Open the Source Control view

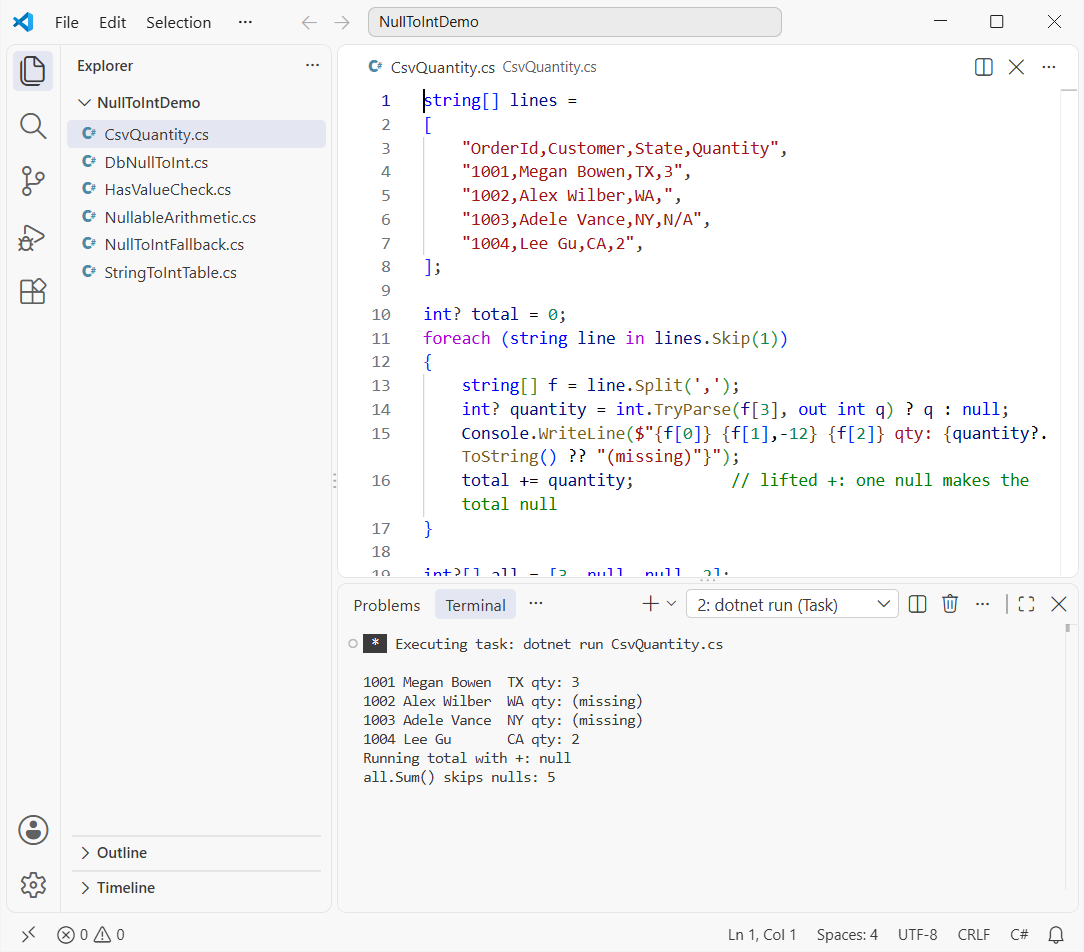[32, 181]
